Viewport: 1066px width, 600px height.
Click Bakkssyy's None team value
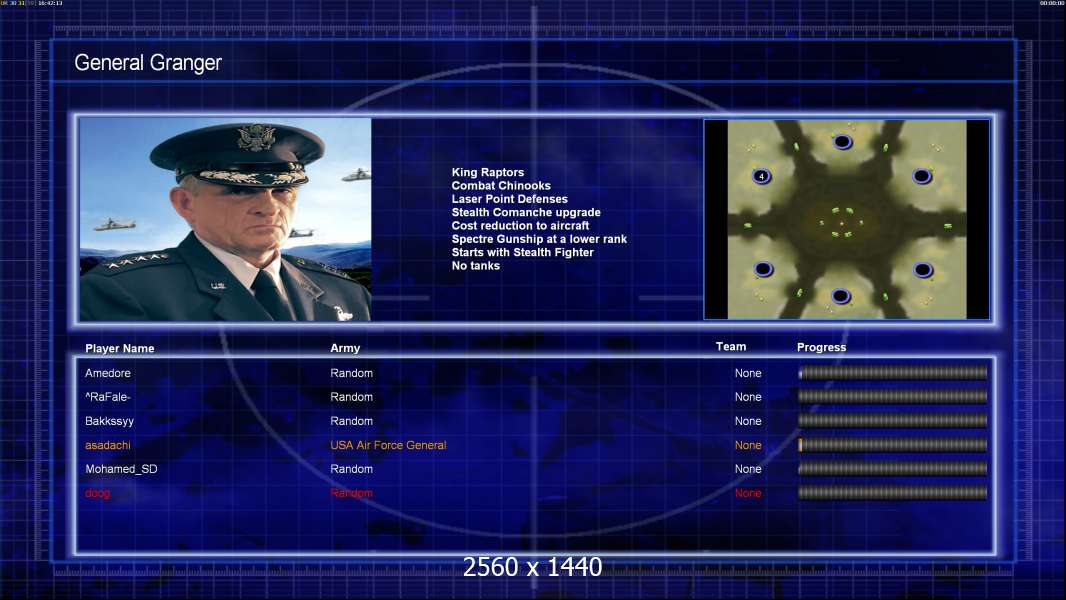pos(748,421)
